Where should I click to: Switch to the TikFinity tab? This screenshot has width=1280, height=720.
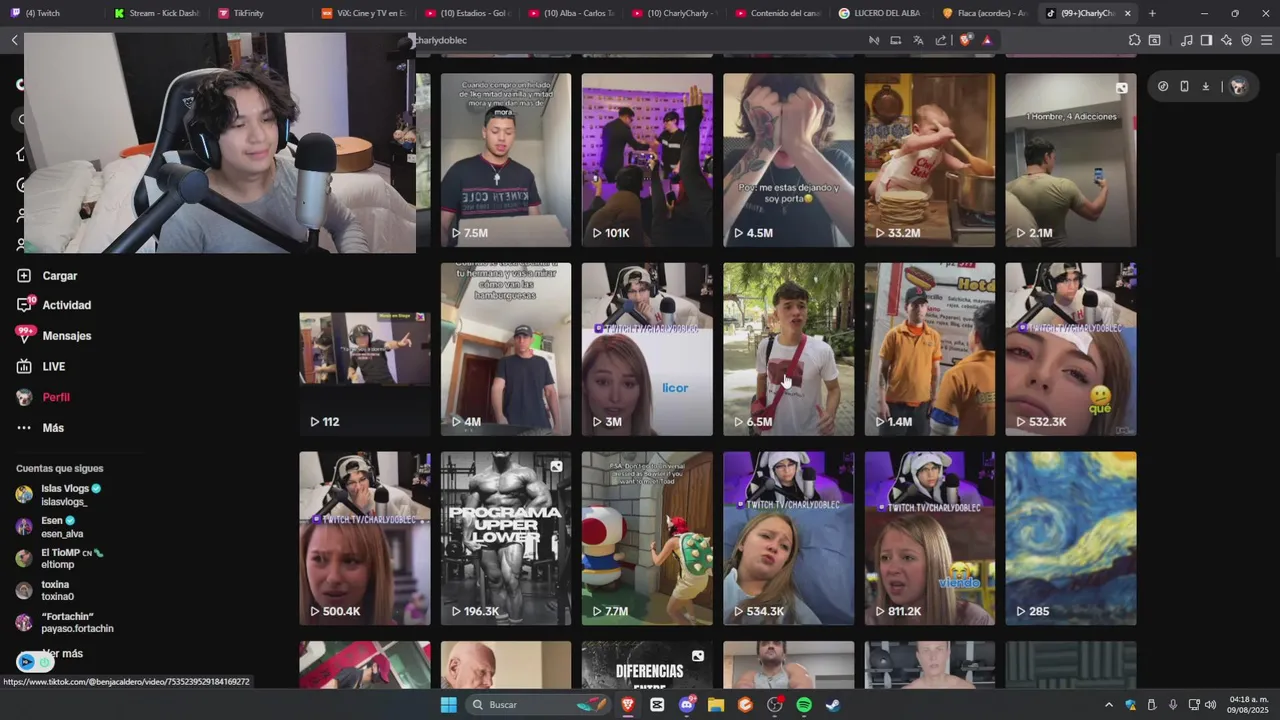(260, 13)
